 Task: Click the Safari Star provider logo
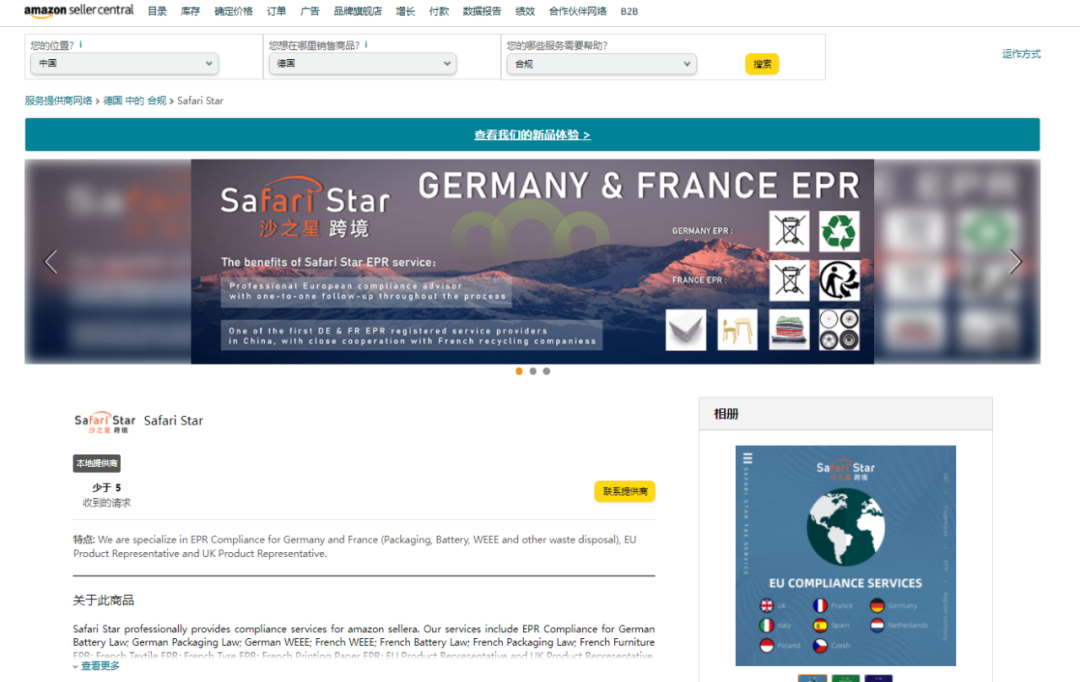pyautogui.click(x=105, y=421)
